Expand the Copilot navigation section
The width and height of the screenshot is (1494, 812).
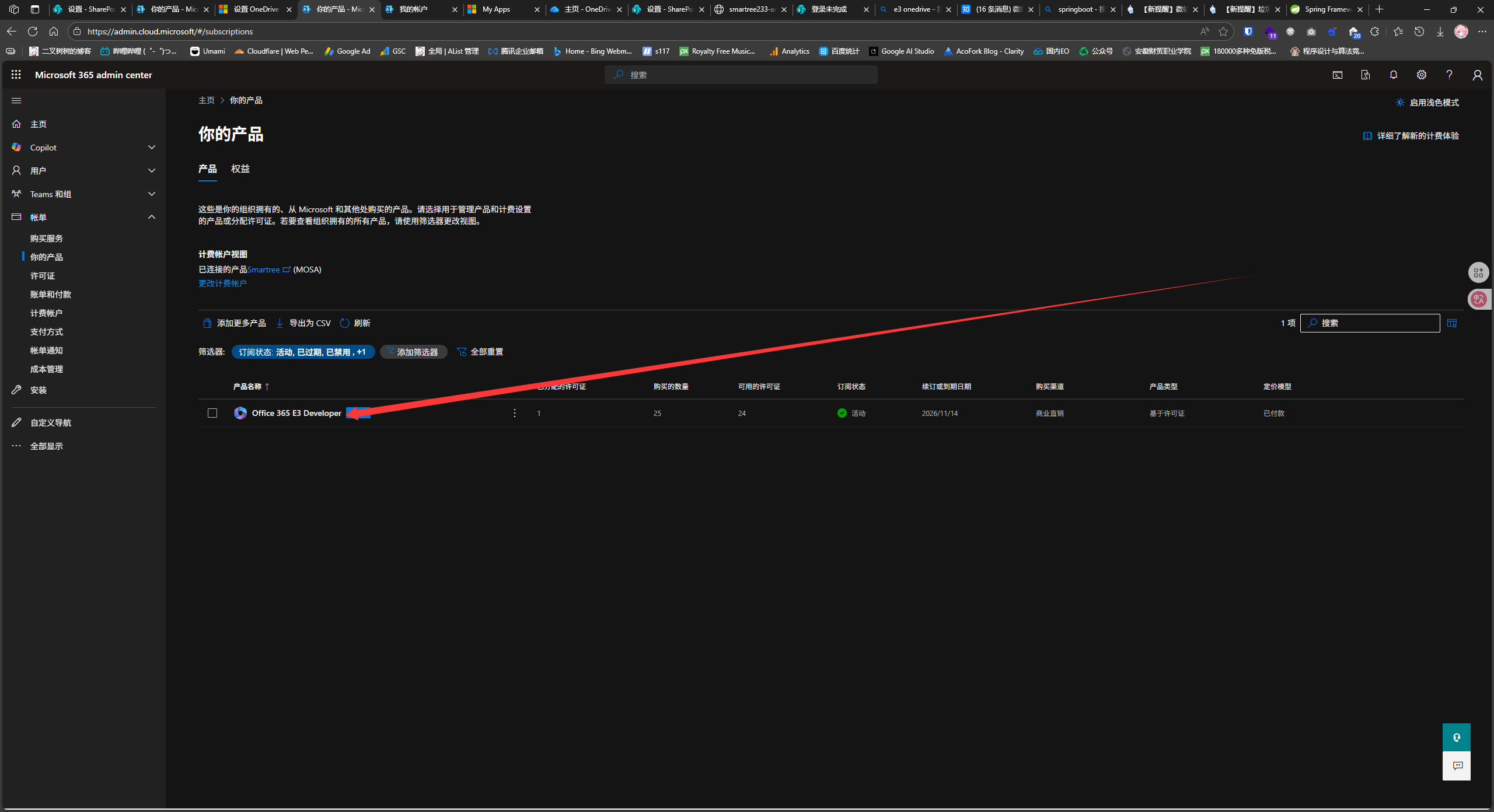click(152, 148)
